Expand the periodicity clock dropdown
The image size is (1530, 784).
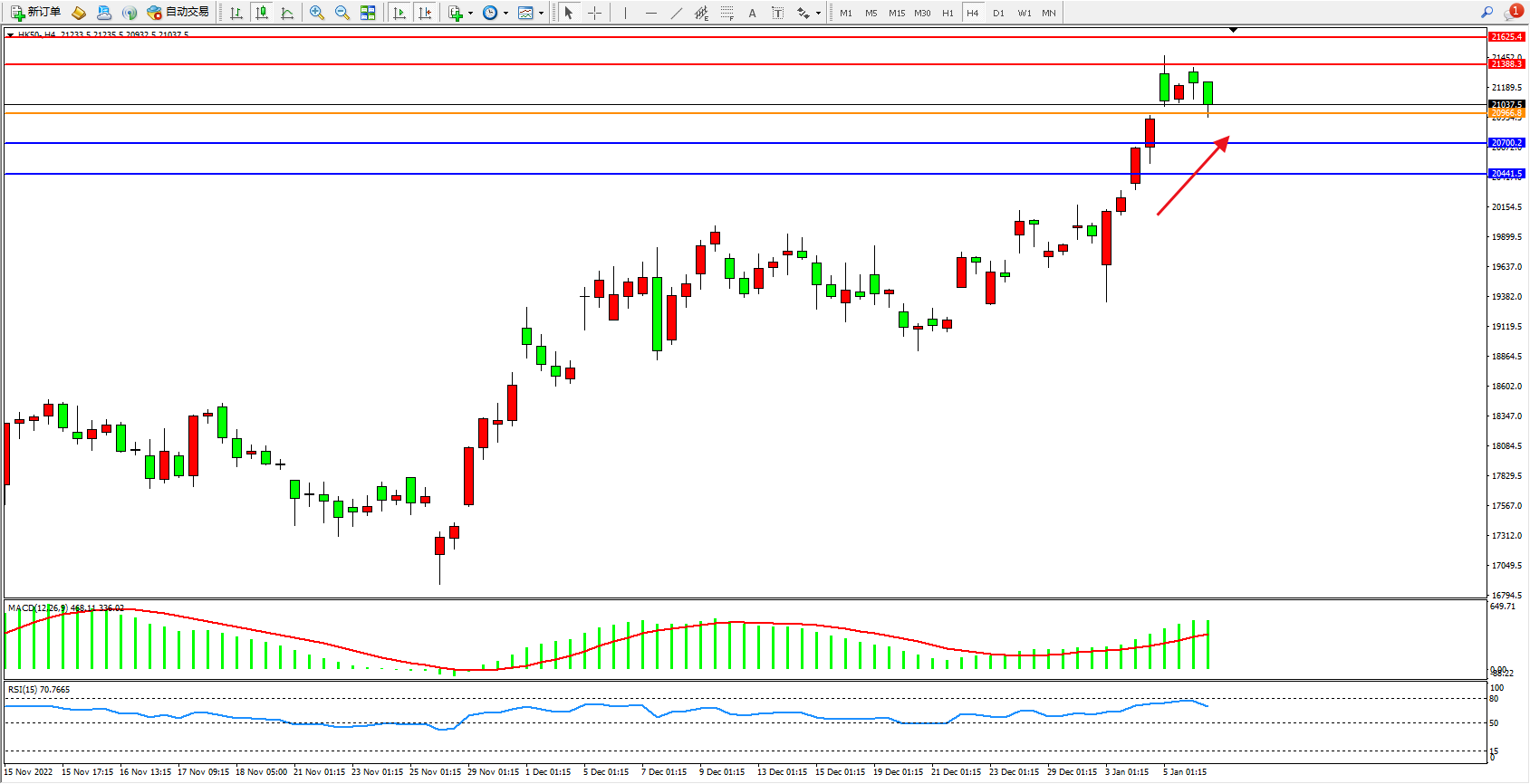pyautogui.click(x=505, y=13)
